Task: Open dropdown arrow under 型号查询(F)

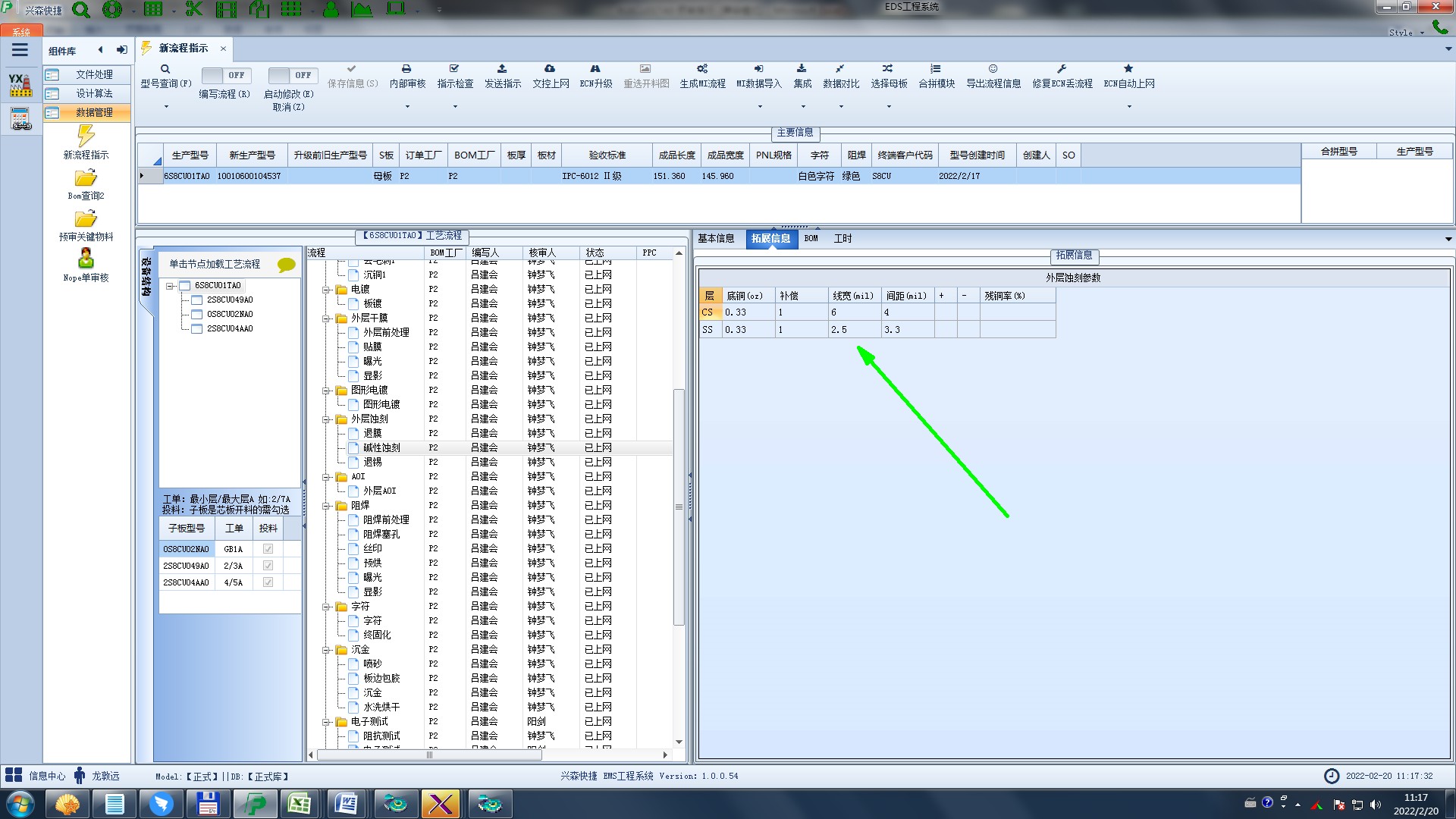Action: (166, 106)
